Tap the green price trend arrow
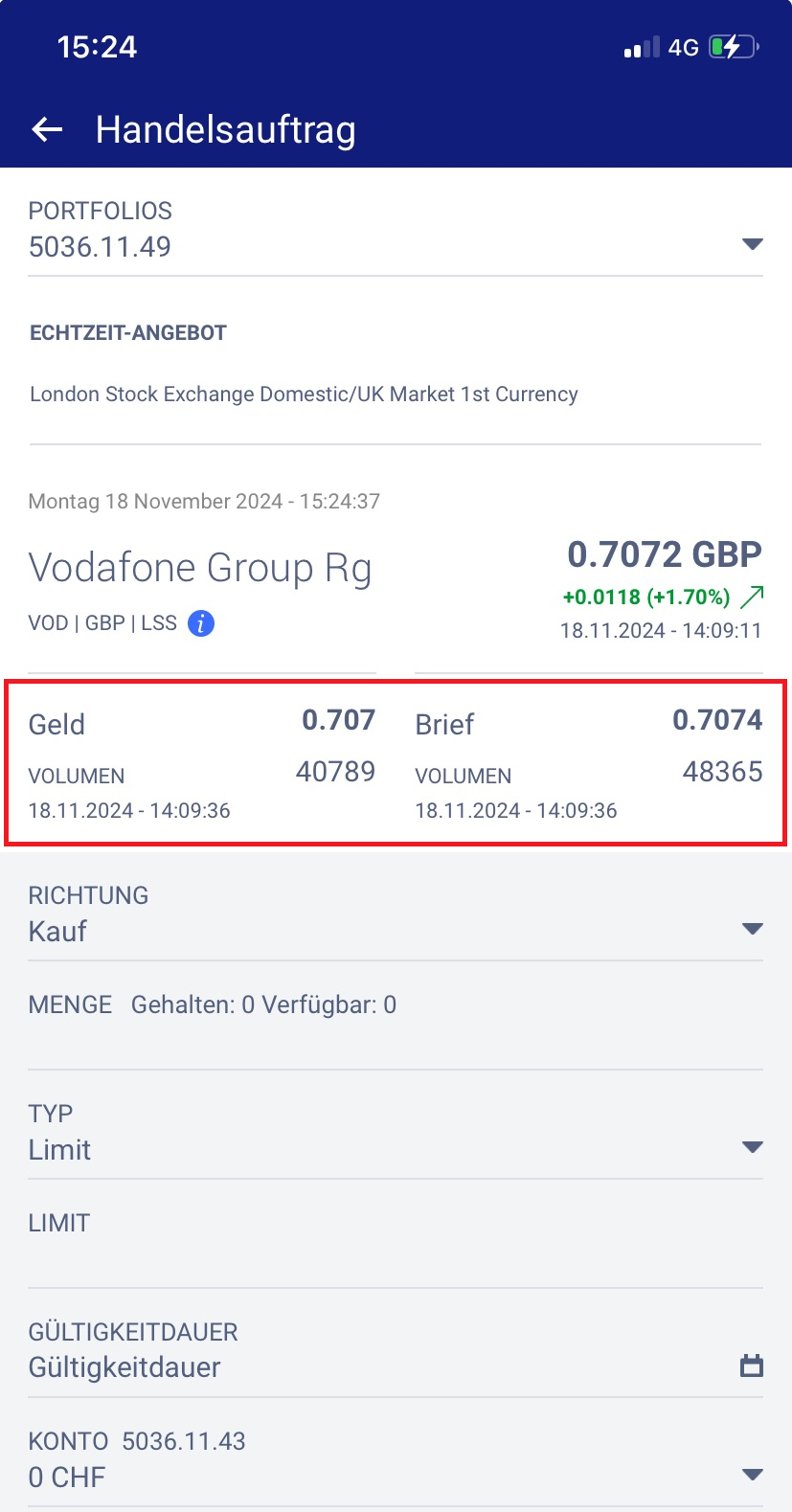The width and height of the screenshot is (792, 1512). click(x=753, y=598)
